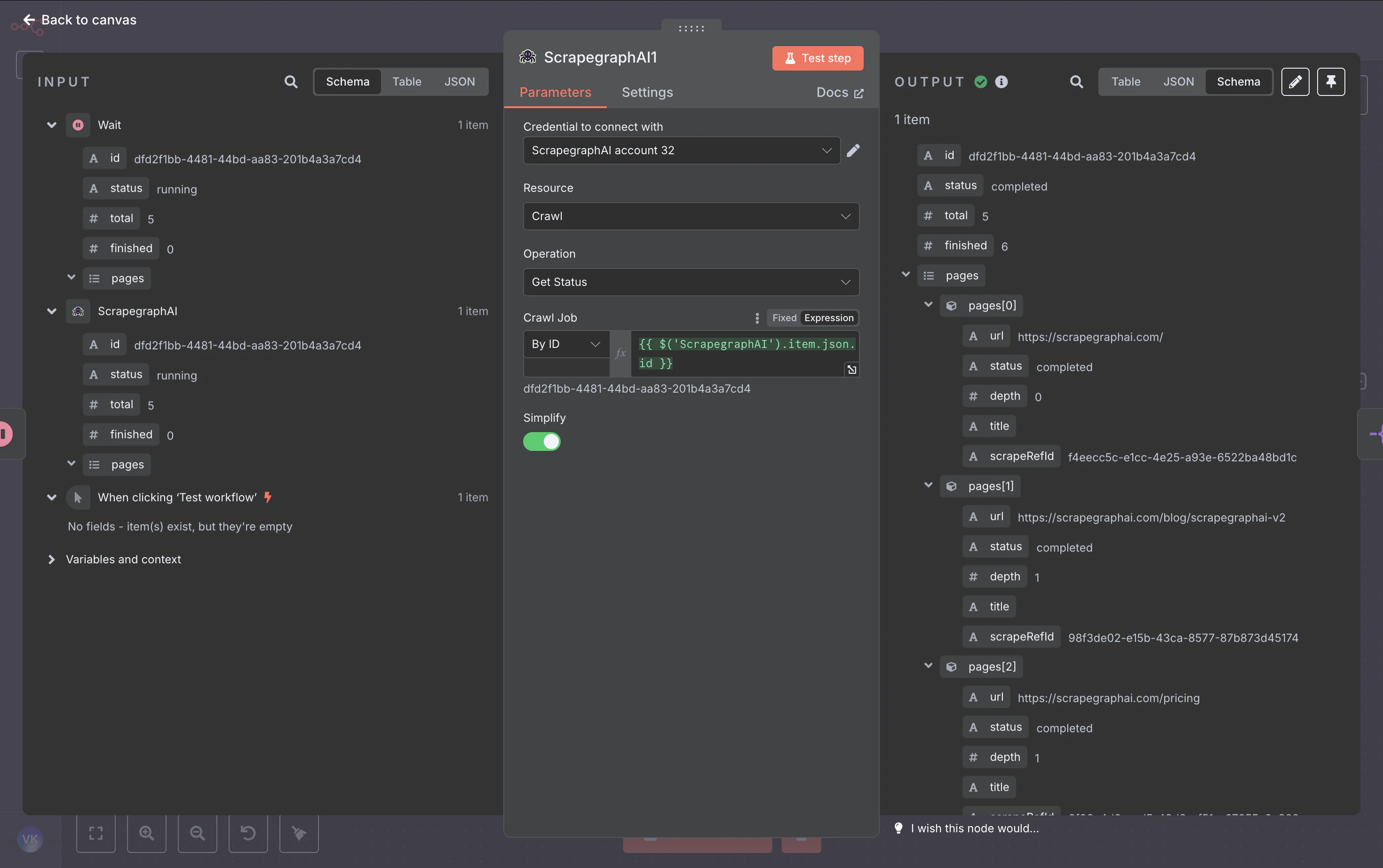Click the output info circle icon
Viewport: 1383px width, 868px height.
pyautogui.click(x=1001, y=81)
